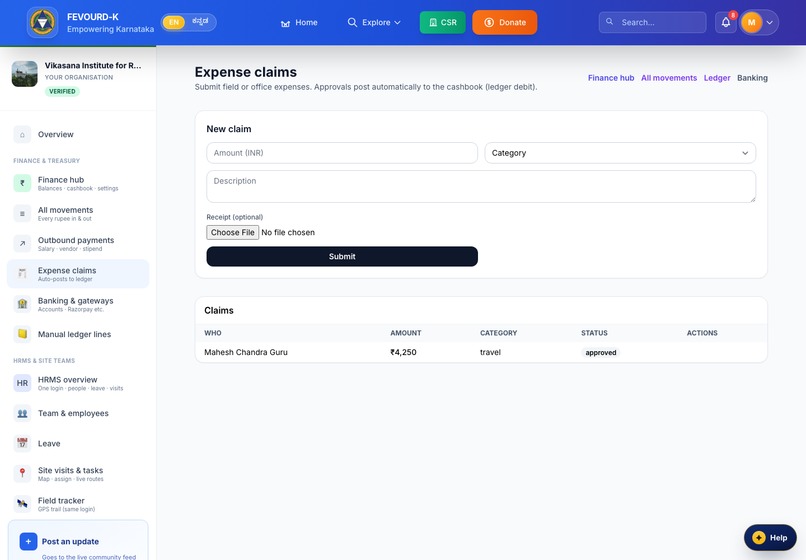Click the HR badge icon for HRMS overview
The height and width of the screenshot is (560, 806).
tap(22, 383)
